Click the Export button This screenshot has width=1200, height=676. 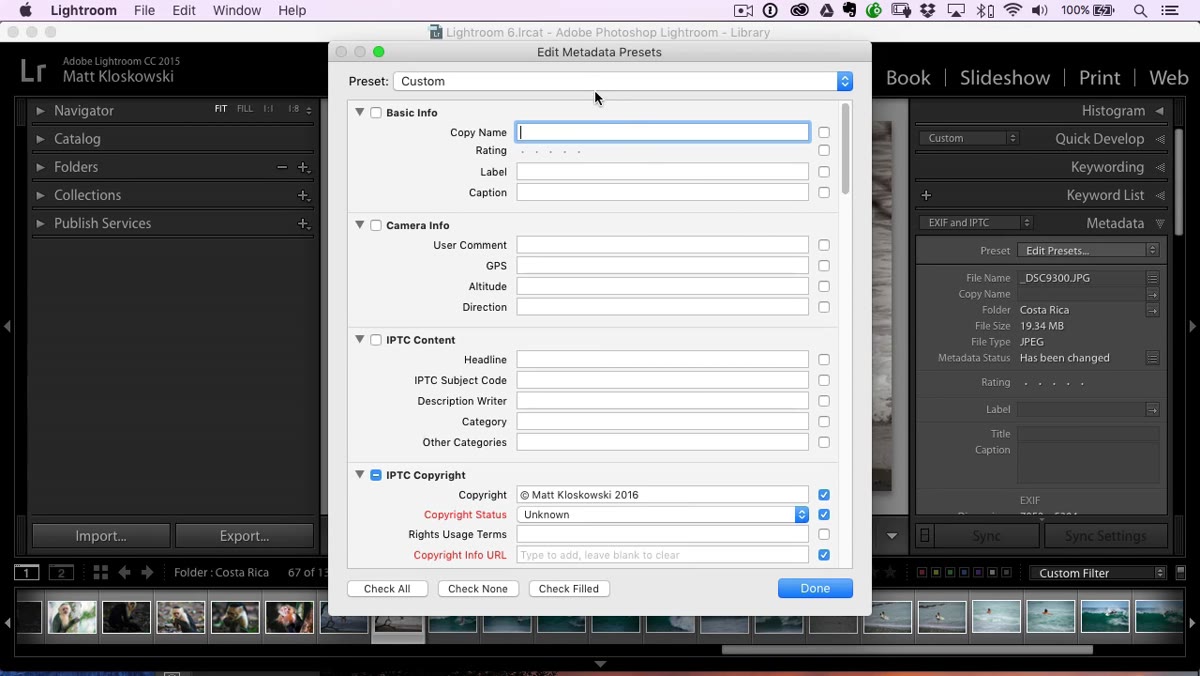244,536
